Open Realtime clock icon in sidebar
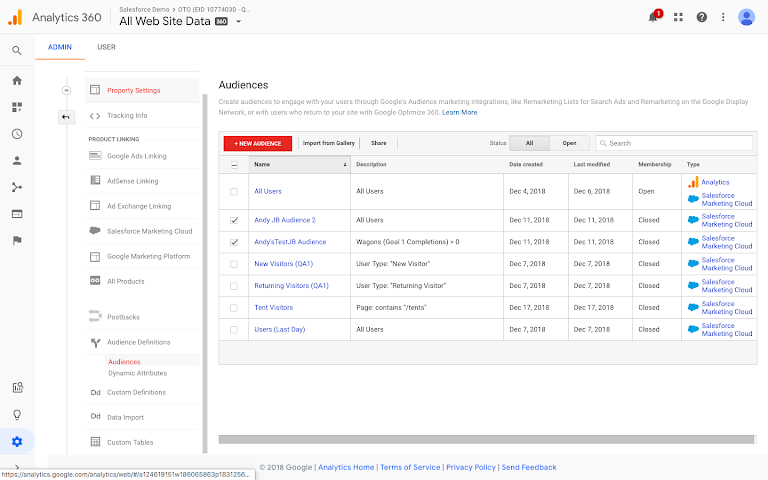The width and height of the screenshot is (768, 480). [17, 134]
